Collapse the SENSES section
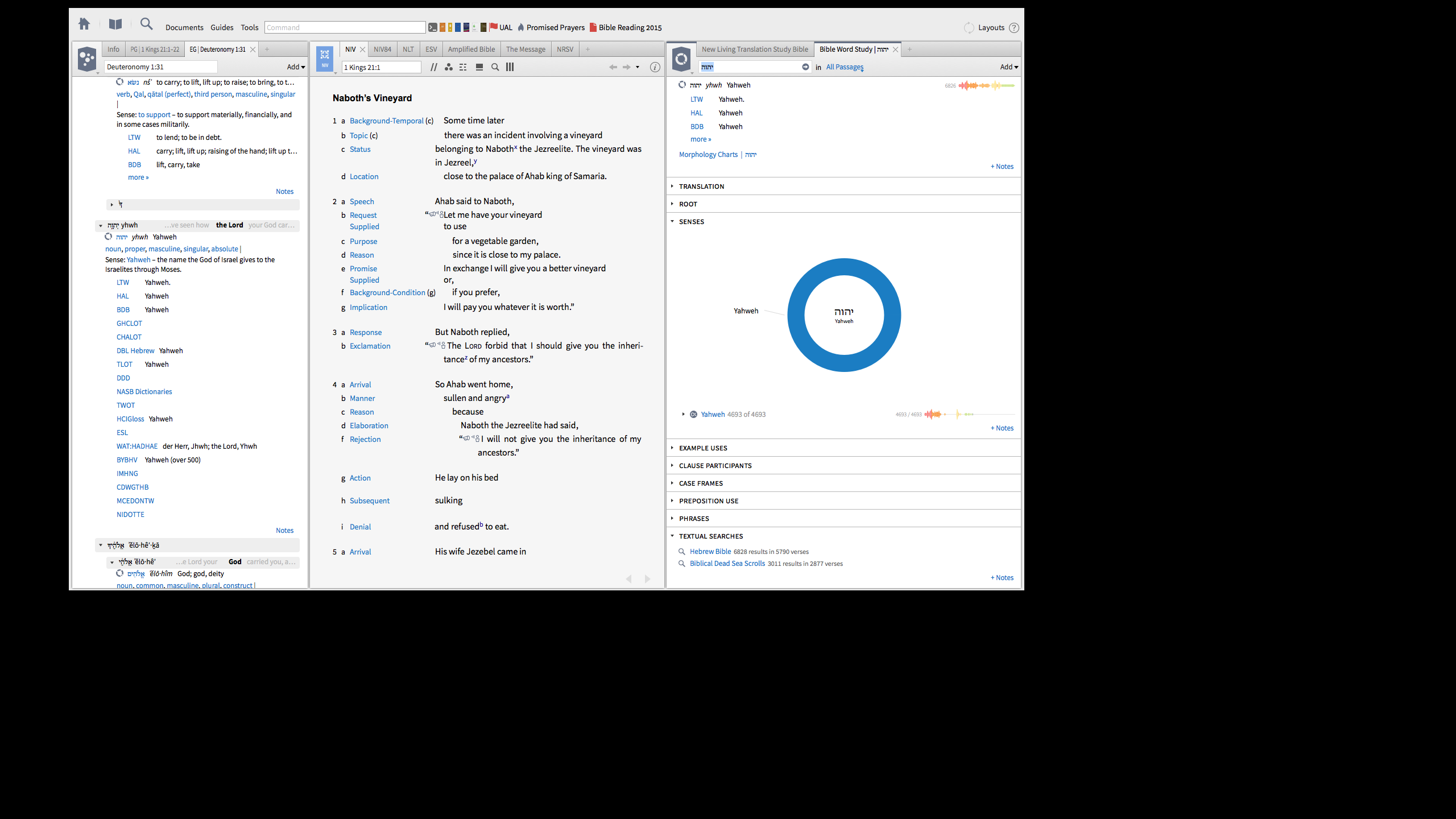1456x819 pixels. 691,222
